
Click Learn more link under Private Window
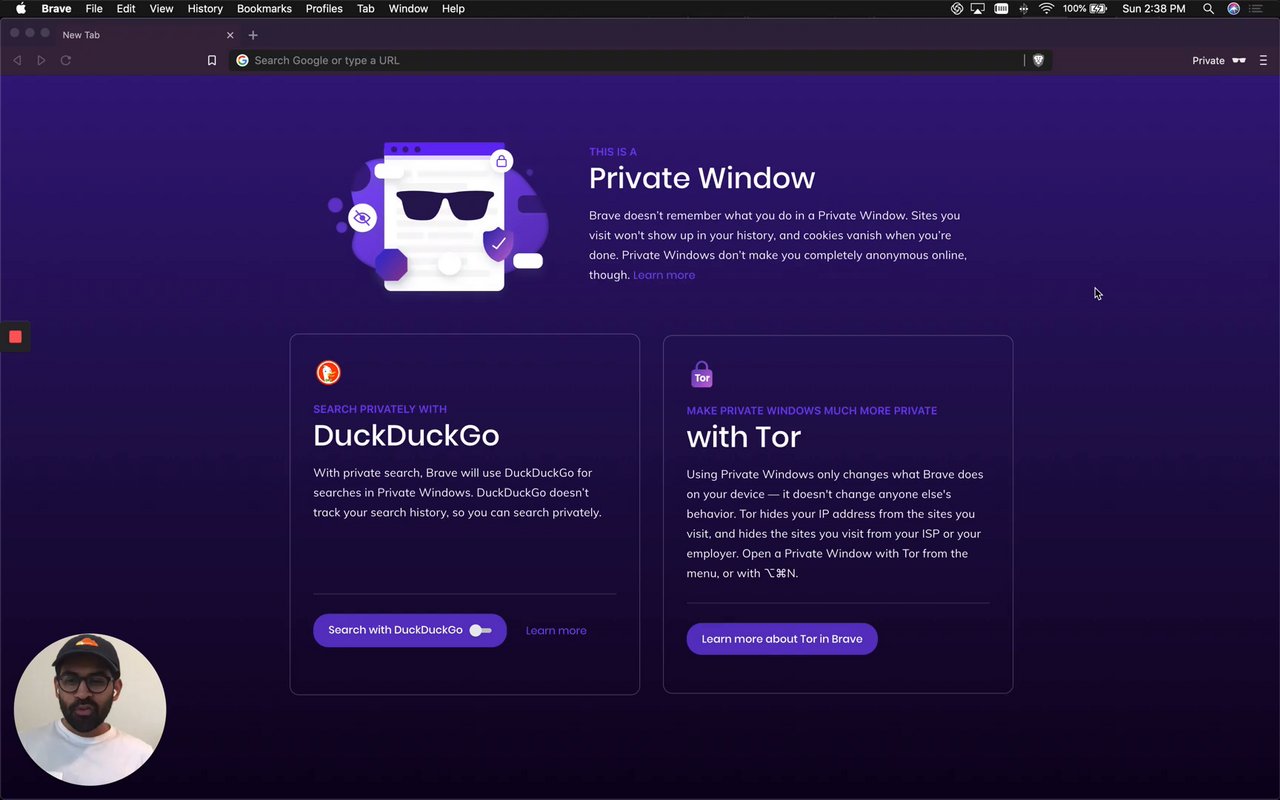point(664,275)
